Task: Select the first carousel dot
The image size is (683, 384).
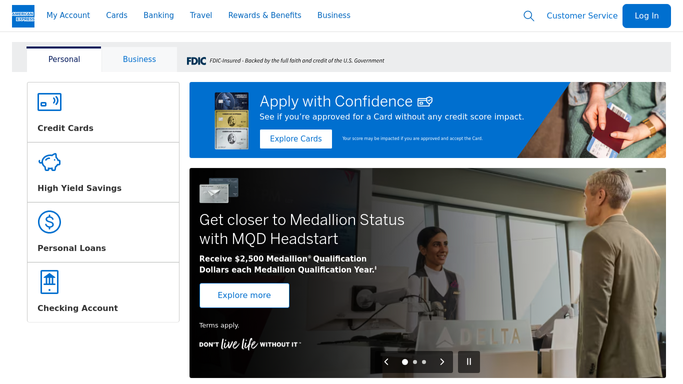Action: click(x=405, y=362)
